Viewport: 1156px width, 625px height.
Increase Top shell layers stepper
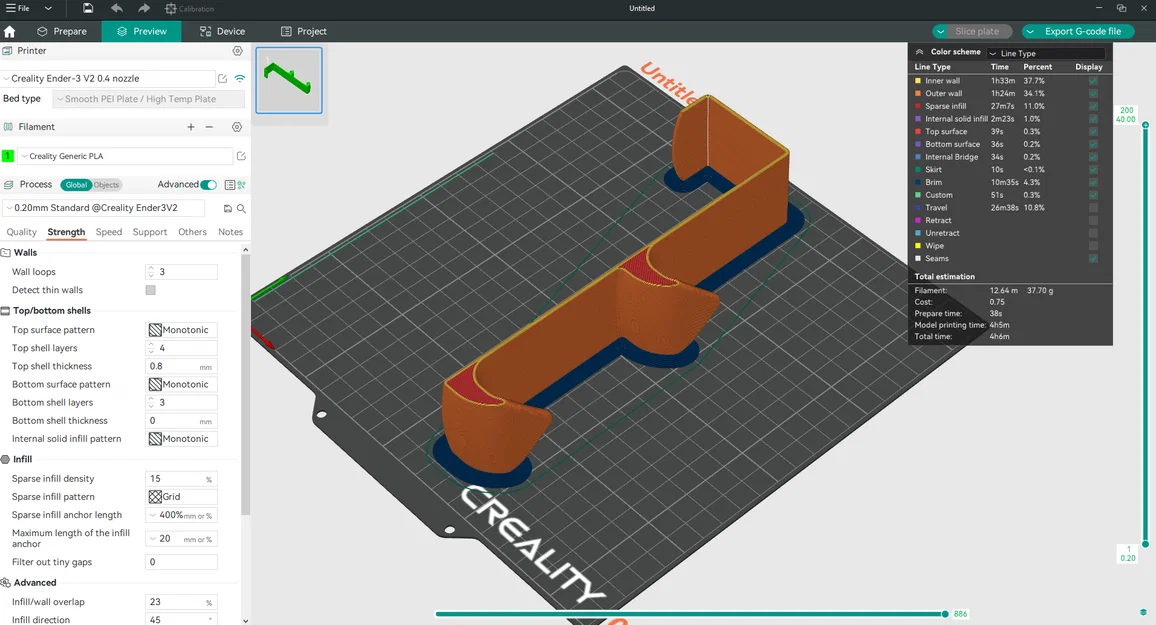(151, 345)
